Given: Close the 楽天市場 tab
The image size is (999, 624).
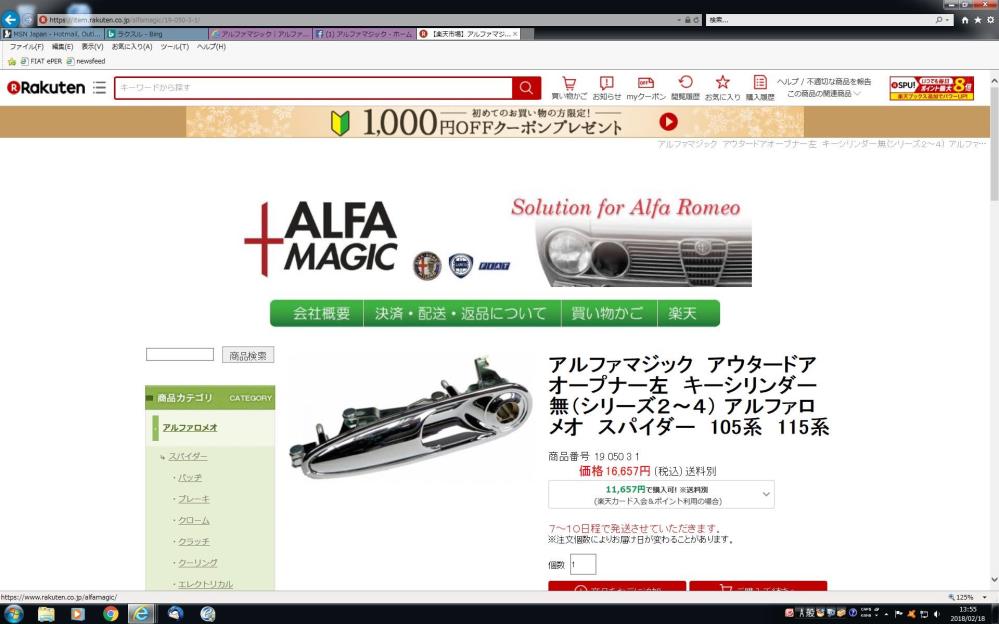Looking at the screenshot, I should [515, 34].
